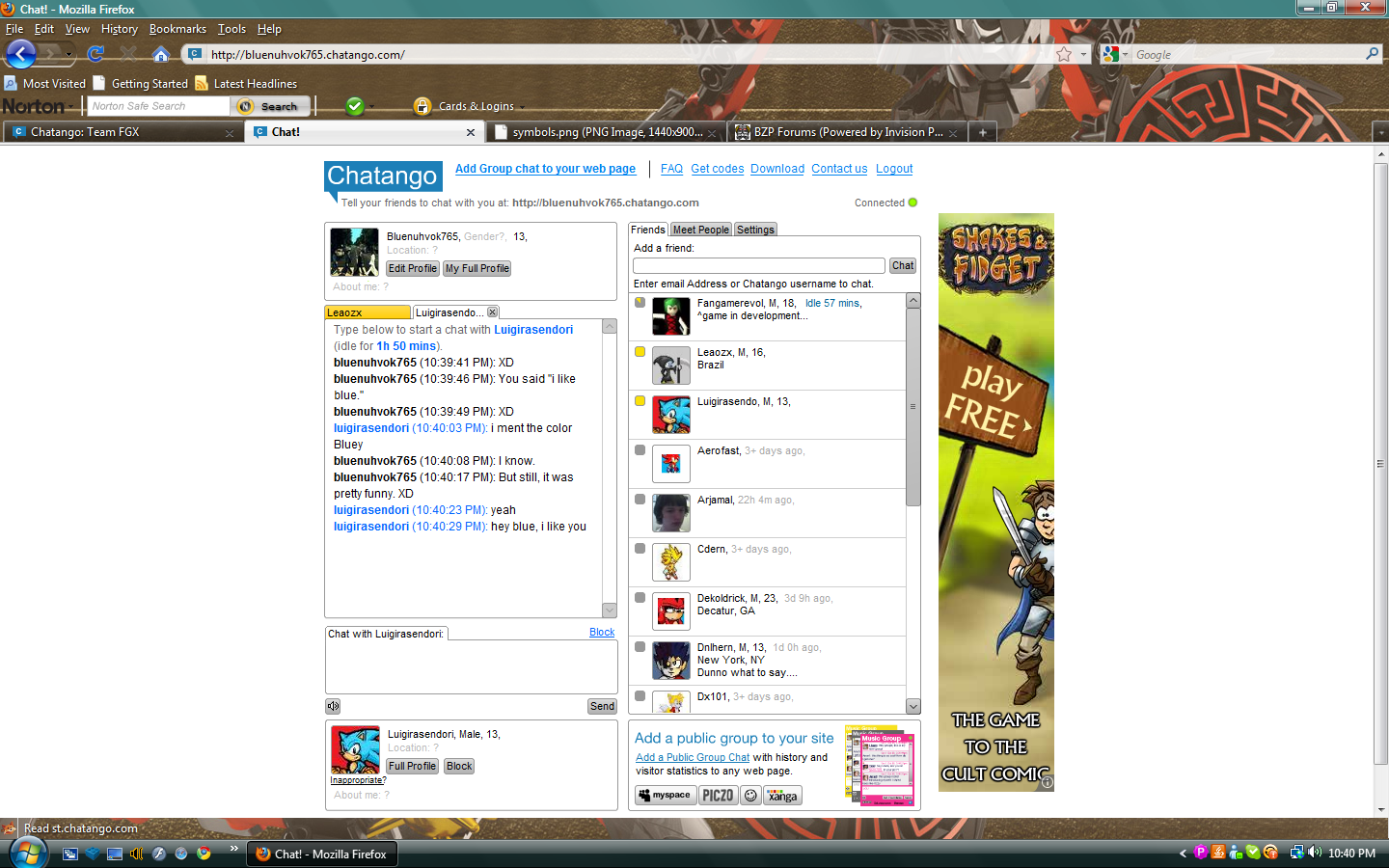Open the Tools menu
Viewport: 1389px width, 868px height.
pyautogui.click(x=231, y=29)
